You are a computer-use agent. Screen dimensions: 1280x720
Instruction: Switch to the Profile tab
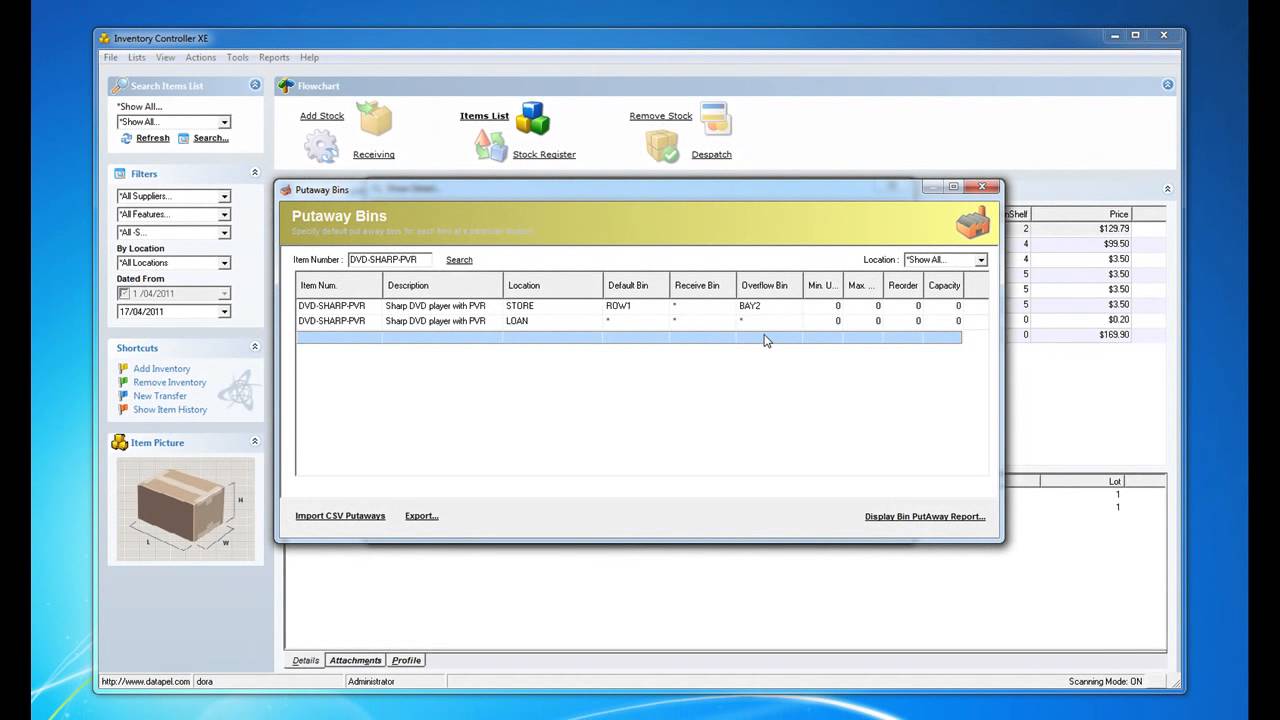point(406,660)
